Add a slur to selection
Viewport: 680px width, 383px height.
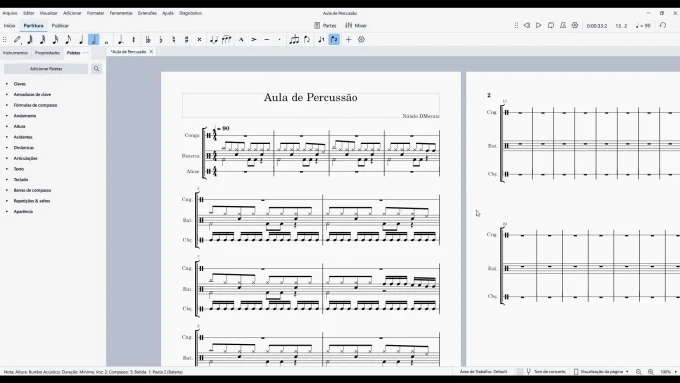[226, 39]
